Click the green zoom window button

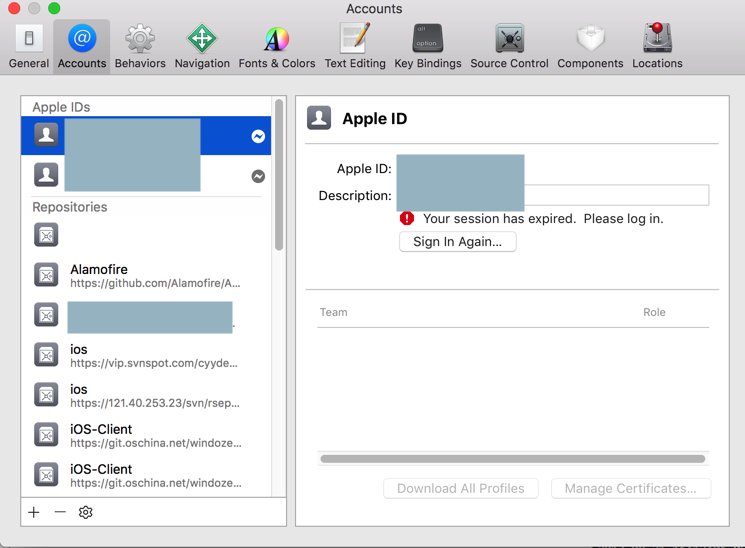pyautogui.click(x=54, y=8)
